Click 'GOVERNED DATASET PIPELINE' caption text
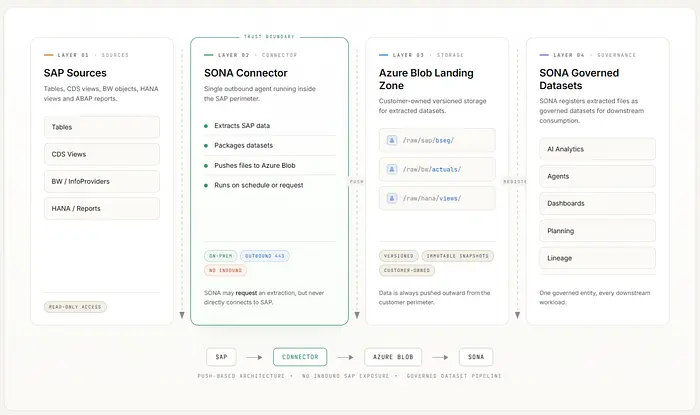 454,376
